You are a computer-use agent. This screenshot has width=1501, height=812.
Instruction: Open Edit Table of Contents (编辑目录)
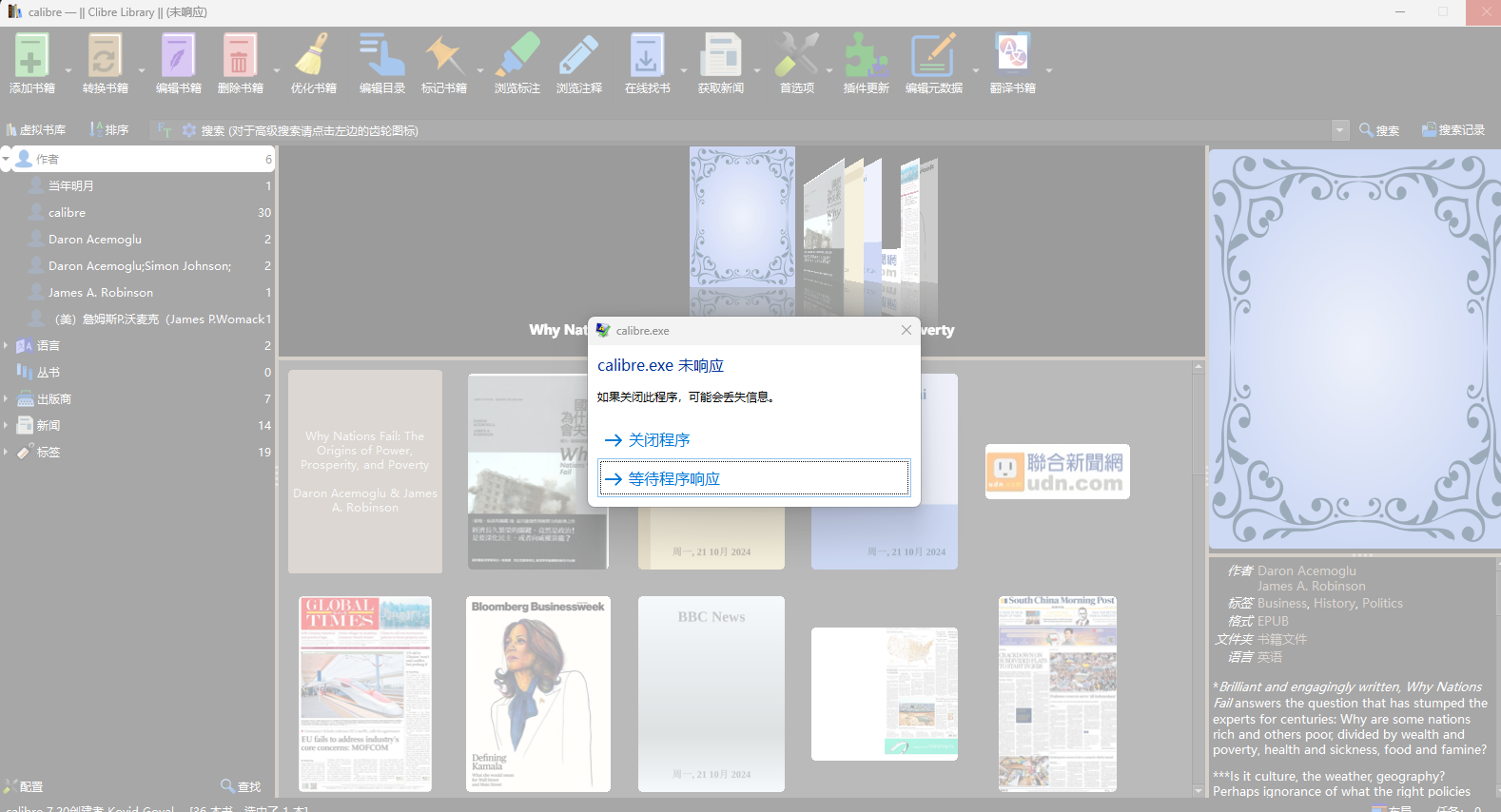(382, 55)
